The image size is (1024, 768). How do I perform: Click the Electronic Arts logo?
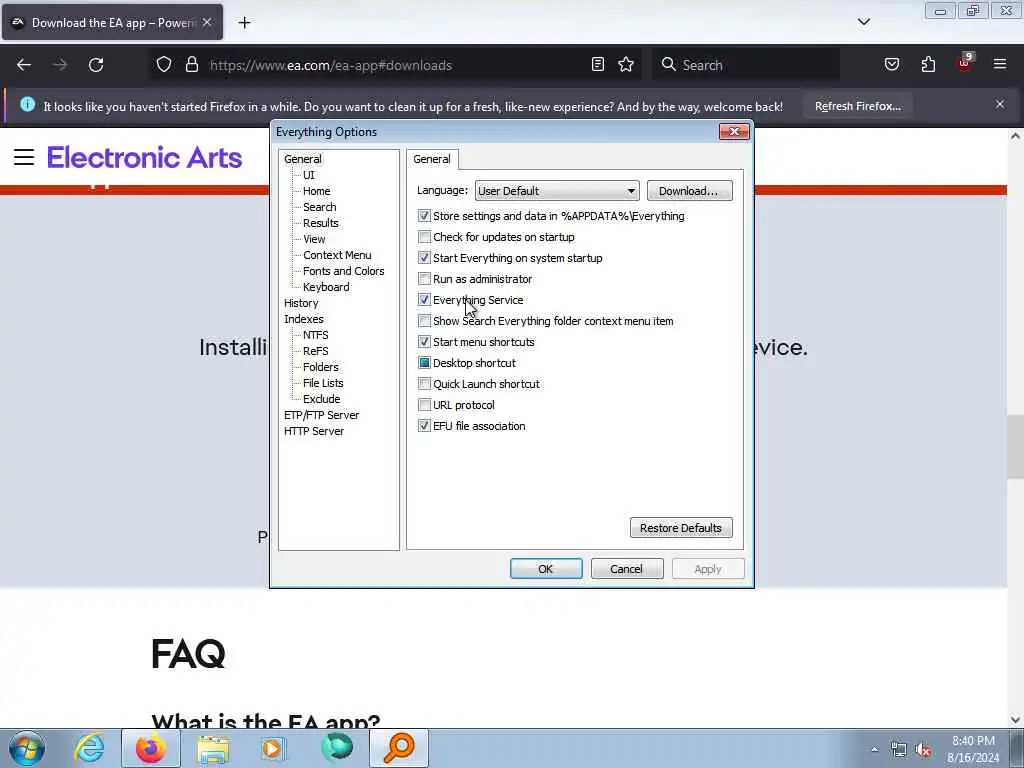[144, 157]
